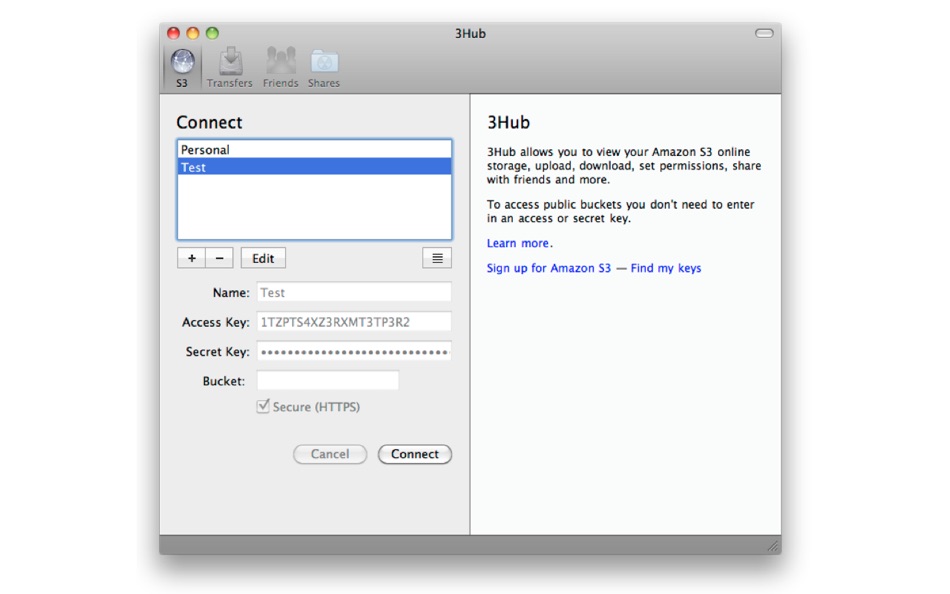
Task: Click the Edit button
Action: (x=263, y=258)
